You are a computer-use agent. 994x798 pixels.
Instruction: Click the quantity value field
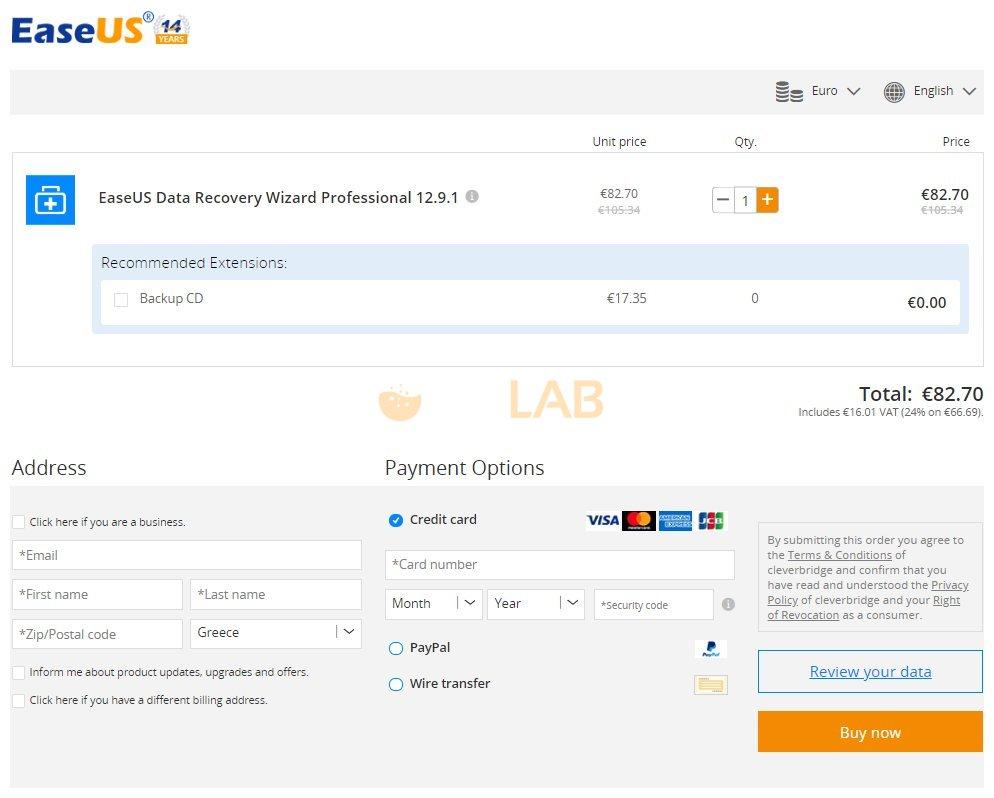click(745, 200)
